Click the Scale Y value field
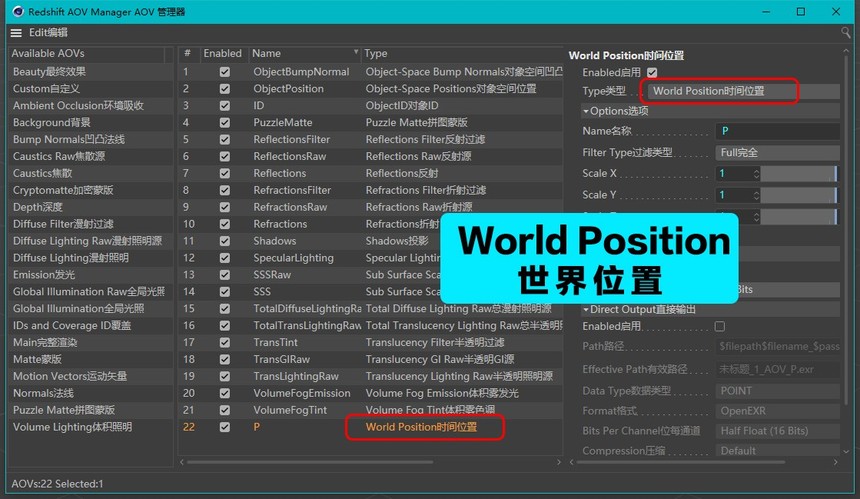Screen dimensions: 860x499 (x=733, y=195)
